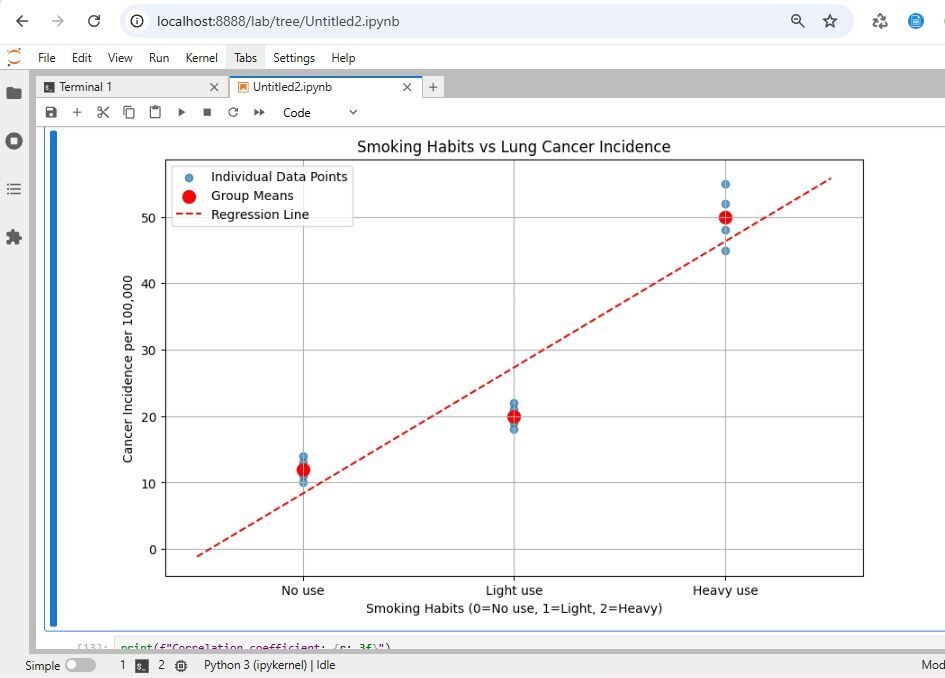
Task: Open a new launcher tab
Action: pyautogui.click(x=433, y=87)
